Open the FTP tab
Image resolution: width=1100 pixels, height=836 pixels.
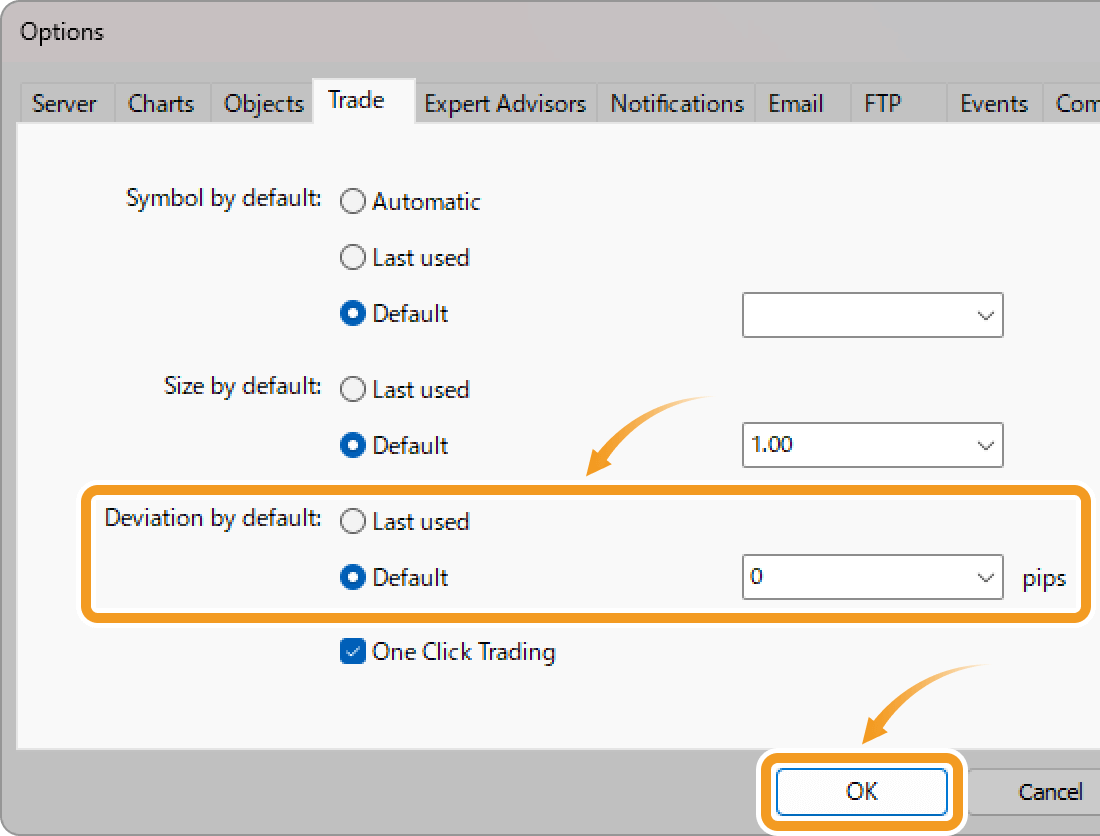tap(899, 103)
